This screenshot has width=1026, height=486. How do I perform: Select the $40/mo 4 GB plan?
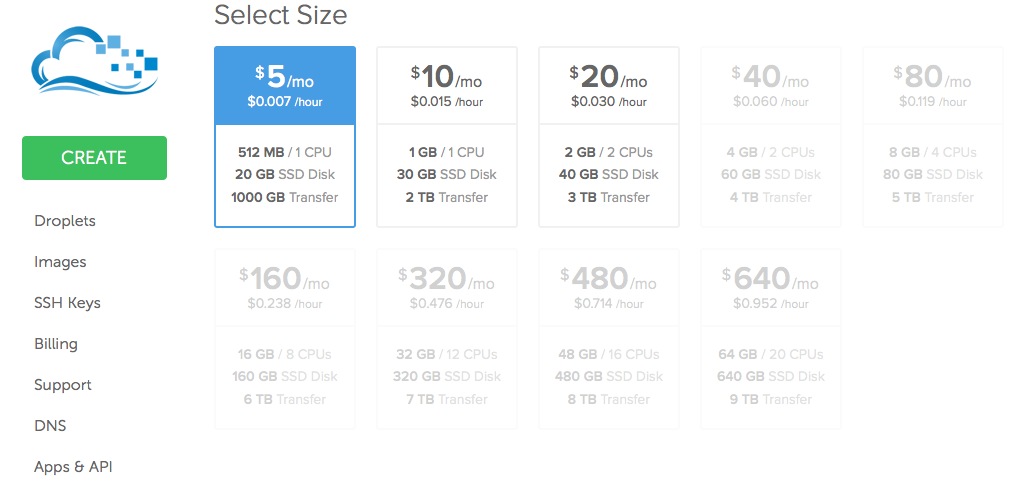[771, 137]
